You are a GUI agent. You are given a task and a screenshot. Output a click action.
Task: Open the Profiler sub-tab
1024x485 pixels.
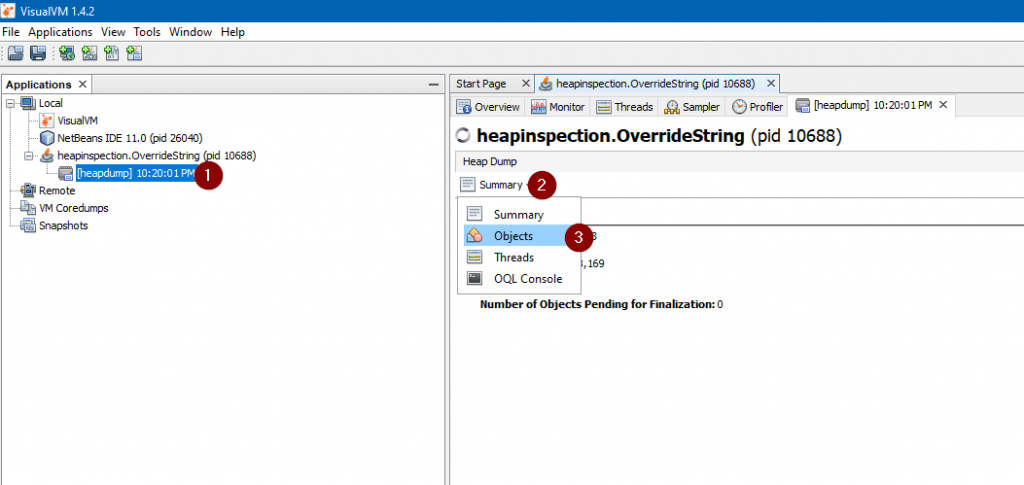click(758, 106)
